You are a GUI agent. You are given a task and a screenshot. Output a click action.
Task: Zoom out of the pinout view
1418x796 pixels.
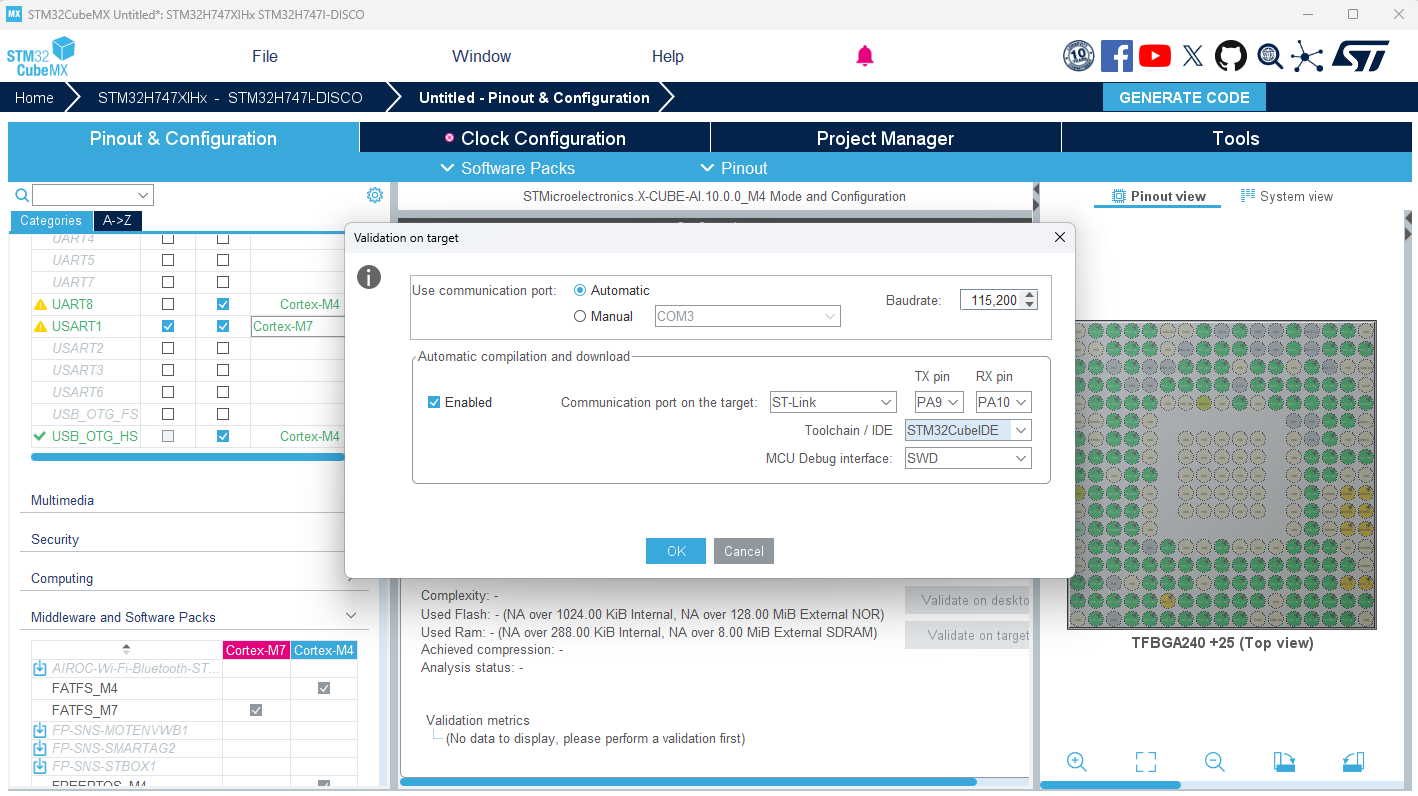1214,761
